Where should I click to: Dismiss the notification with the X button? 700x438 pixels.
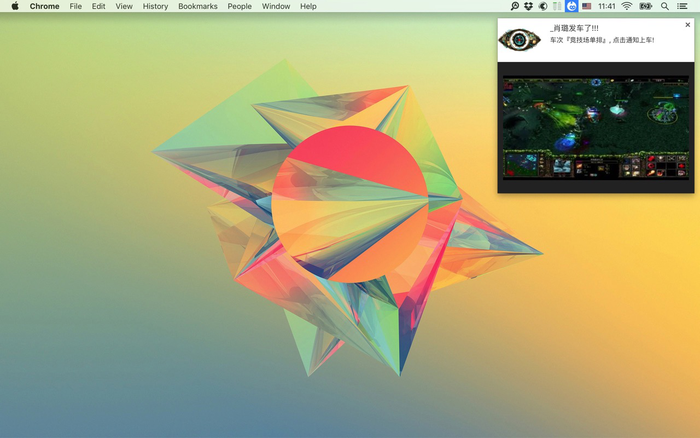click(x=688, y=25)
